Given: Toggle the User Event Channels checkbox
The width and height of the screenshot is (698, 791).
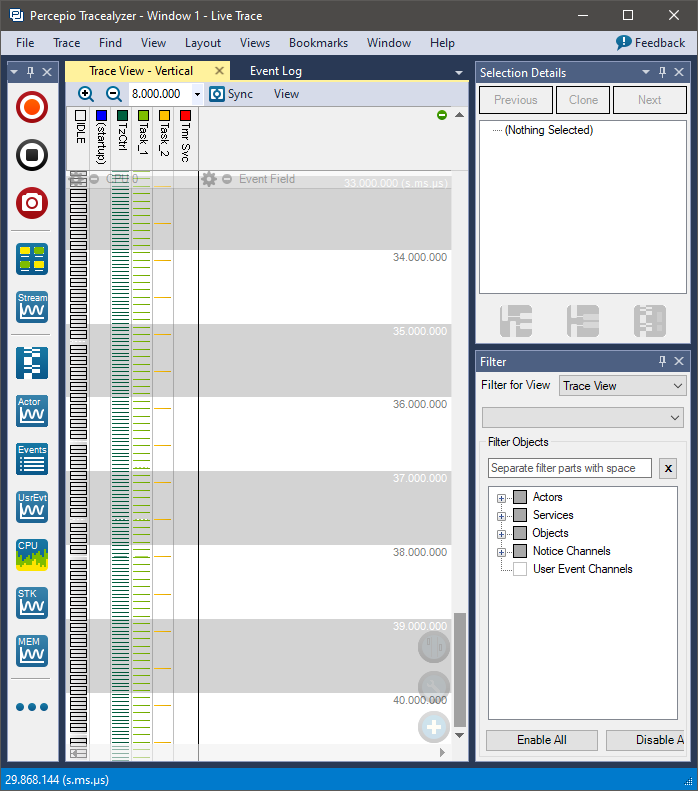Looking at the screenshot, I should [520, 569].
